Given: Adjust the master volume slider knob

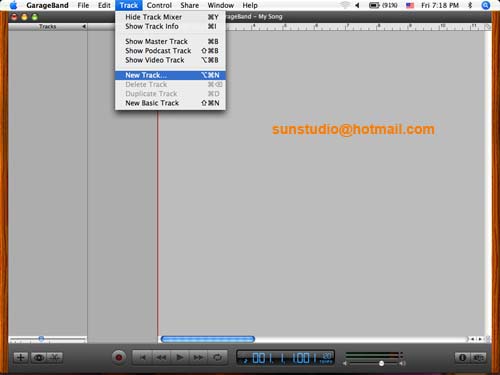Looking at the screenshot, I should coord(381,363).
